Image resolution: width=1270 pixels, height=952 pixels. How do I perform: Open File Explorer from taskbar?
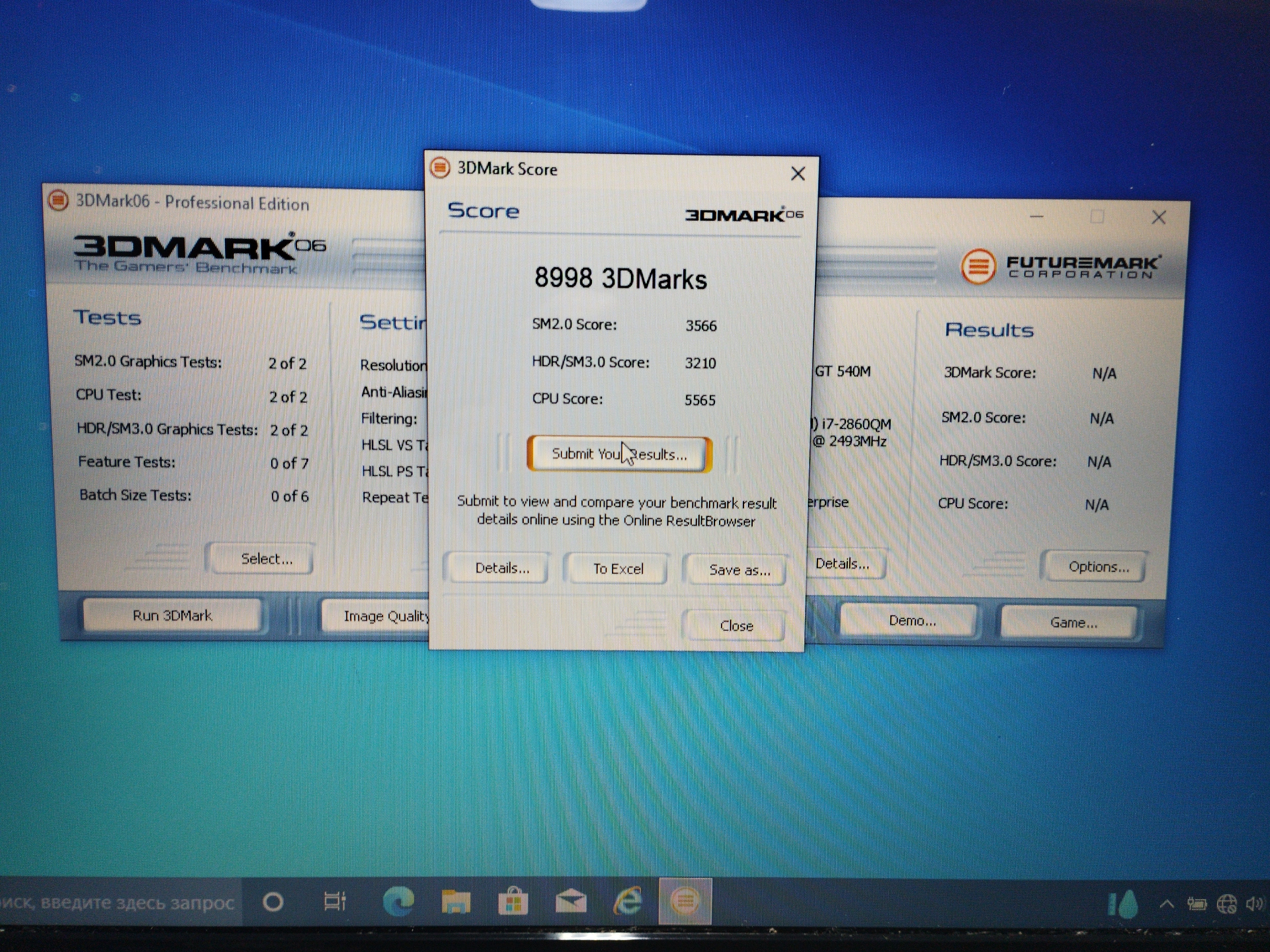tap(456, 902)
